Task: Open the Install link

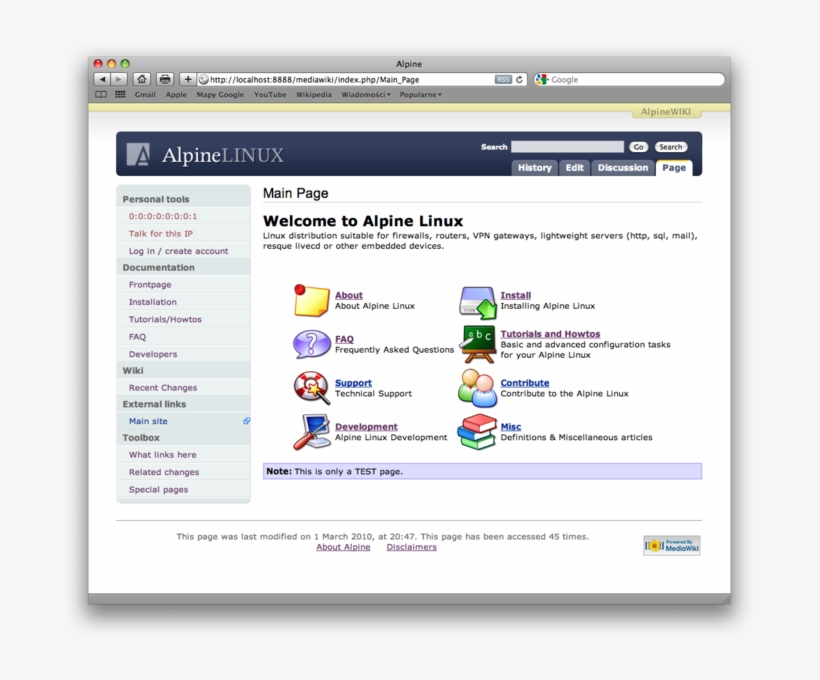Action: pos(516,295)
